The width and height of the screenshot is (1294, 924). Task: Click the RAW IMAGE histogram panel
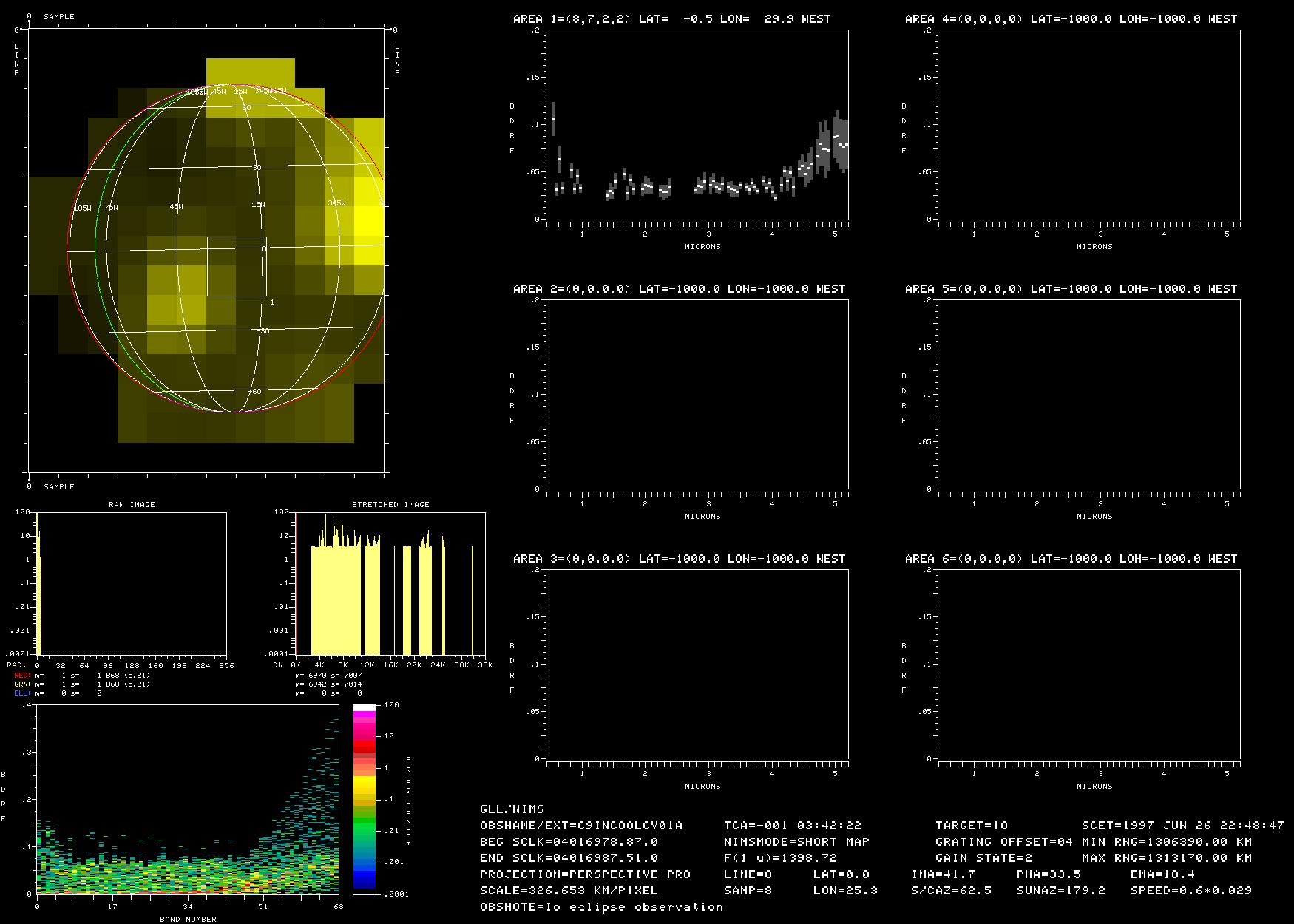pos(132,583)
